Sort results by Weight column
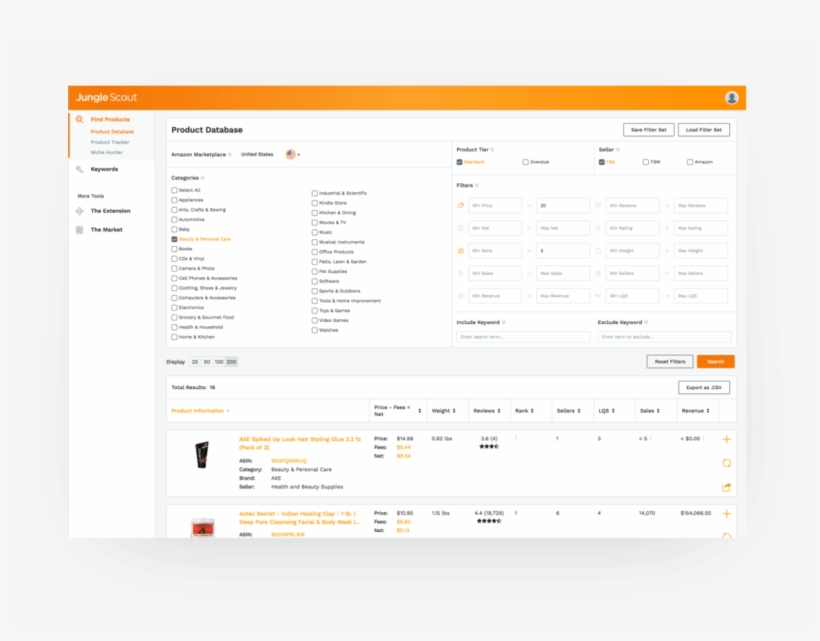This screenshot has width=820, height=641. pyautogui.click(x=443, y=411)
